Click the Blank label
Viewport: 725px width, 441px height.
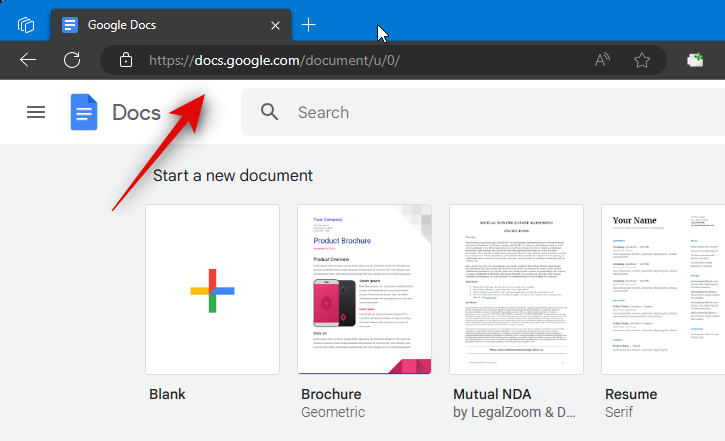tap(167, 394)
